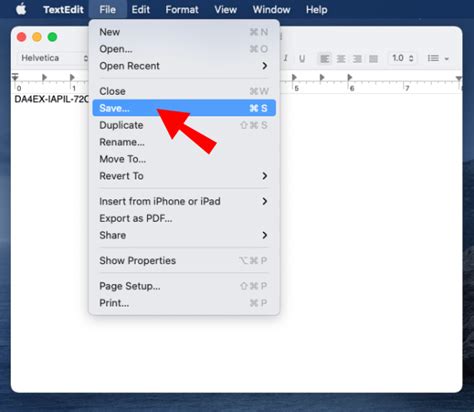Align text left
Viewport: 474px width, 412px height.
(325, 59)
